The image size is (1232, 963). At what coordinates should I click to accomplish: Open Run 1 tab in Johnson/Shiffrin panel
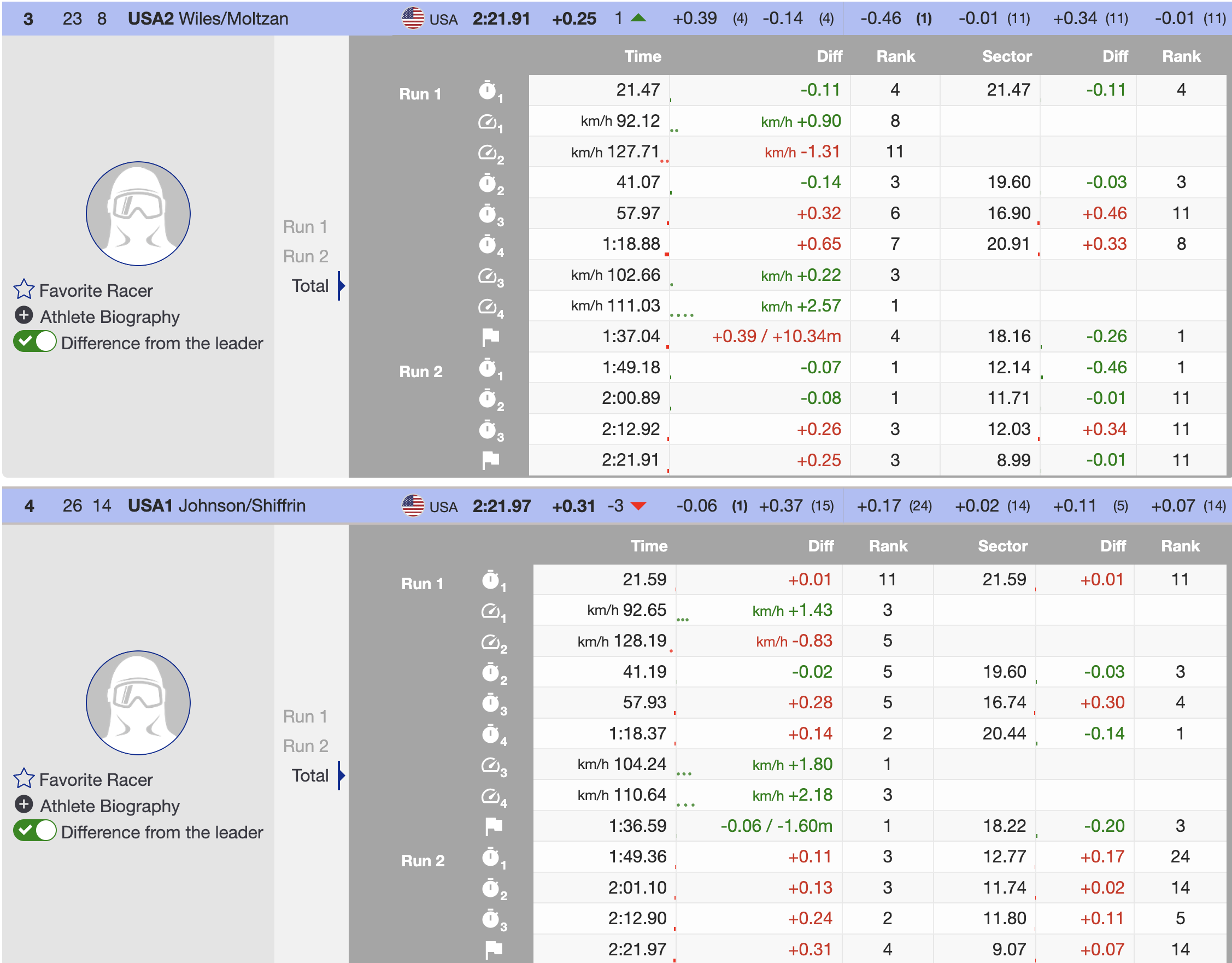[305, 716]
